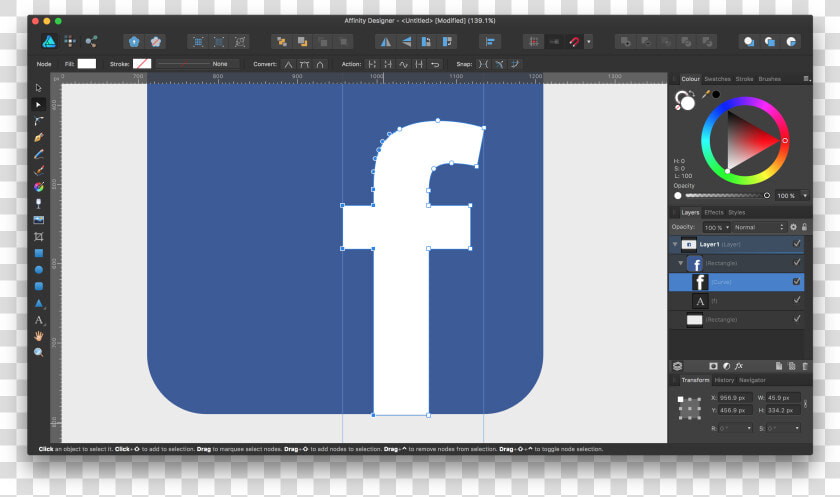Click the Break Curve action button
This screenshot has width=840, height=497.
click(372, 64)
